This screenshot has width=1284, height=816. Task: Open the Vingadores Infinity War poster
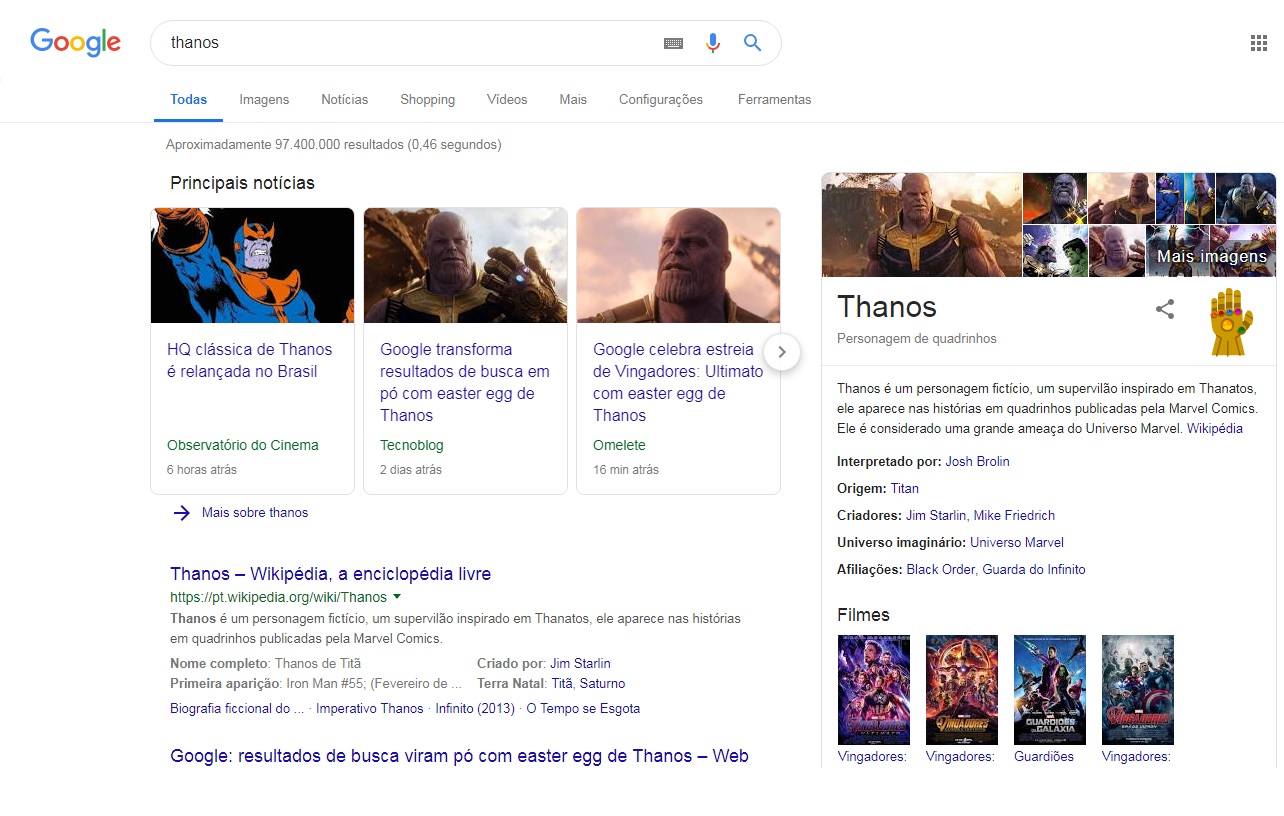pyautogui.click(x=962, y=690)
